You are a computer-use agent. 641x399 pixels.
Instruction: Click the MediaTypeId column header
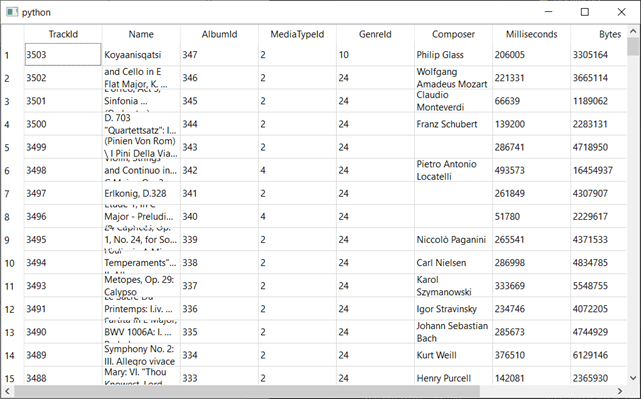(x=297, y=34)
